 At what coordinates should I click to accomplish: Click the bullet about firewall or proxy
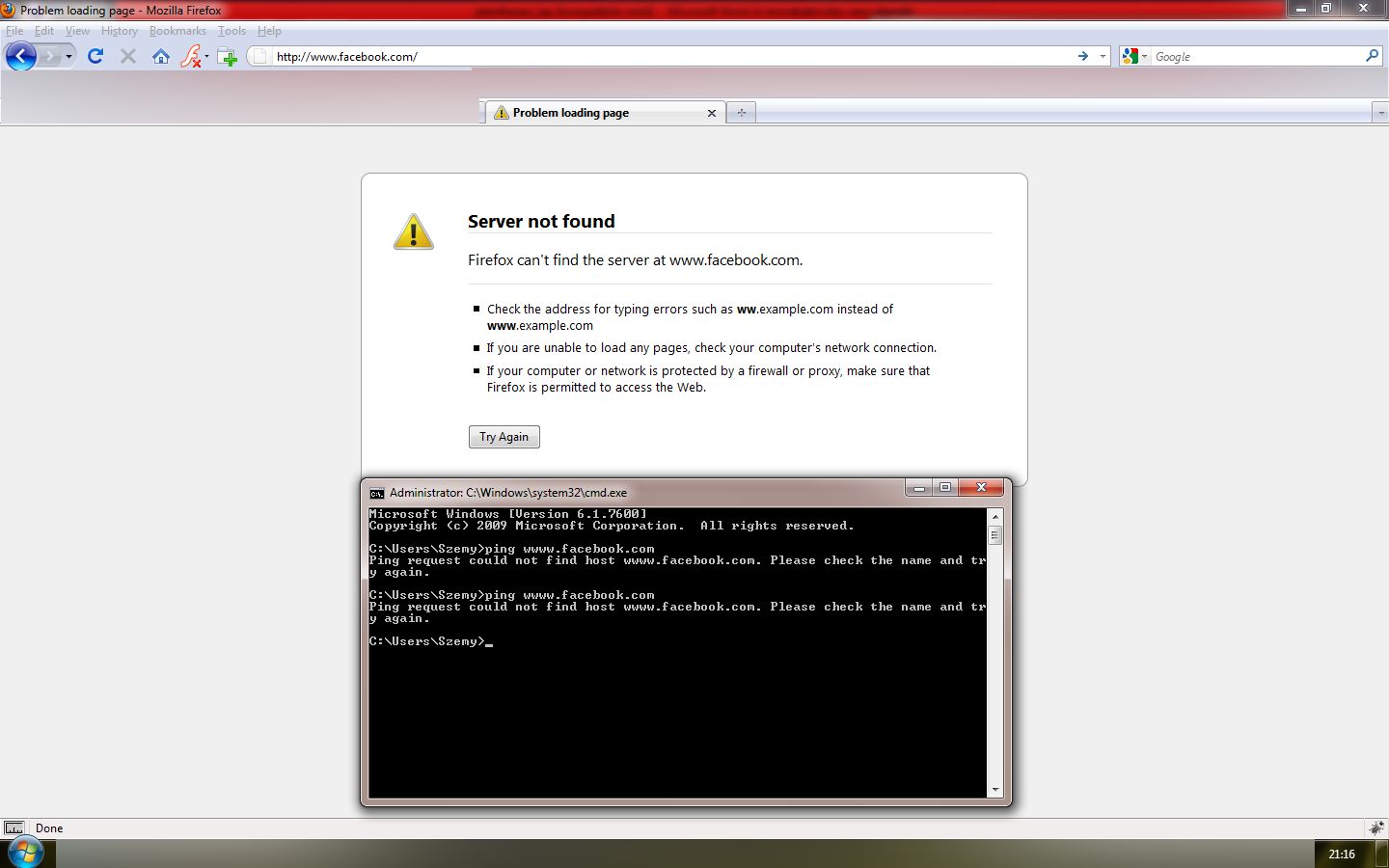point(708,379)
